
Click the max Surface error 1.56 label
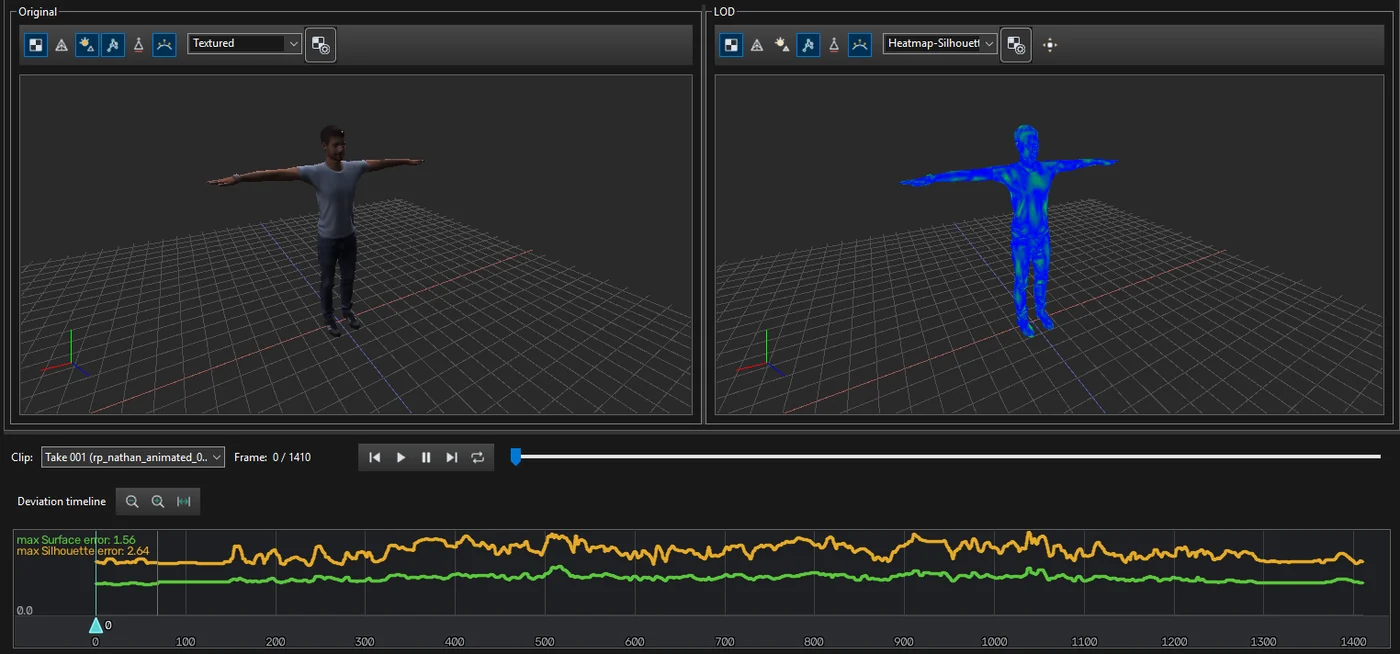(76, 540)
